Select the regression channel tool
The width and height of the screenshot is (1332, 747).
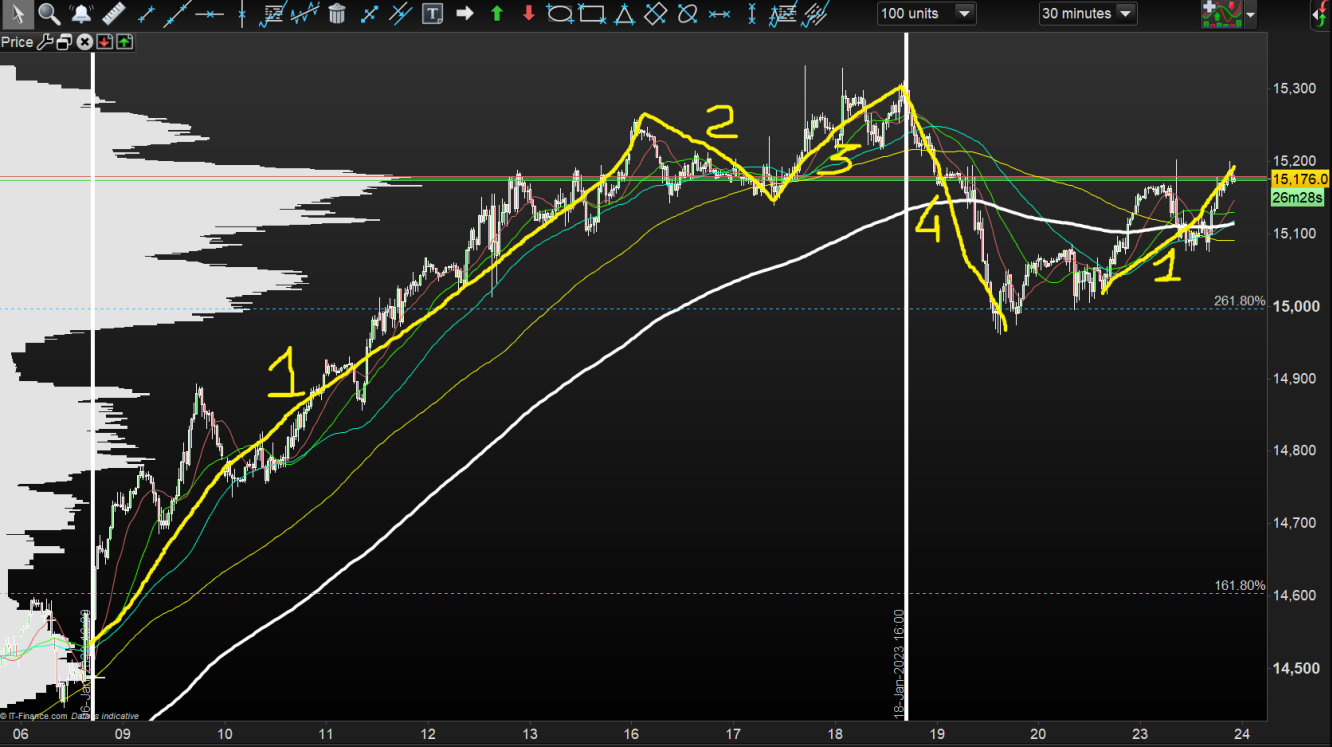(x=304, y=14)
